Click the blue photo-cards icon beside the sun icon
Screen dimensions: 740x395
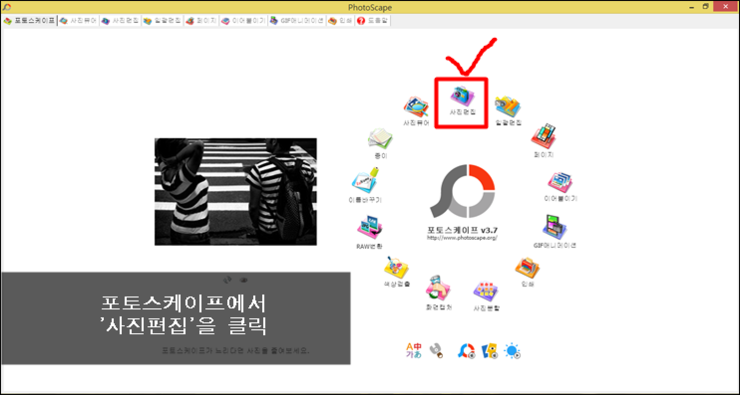click(x=489, y=351)
